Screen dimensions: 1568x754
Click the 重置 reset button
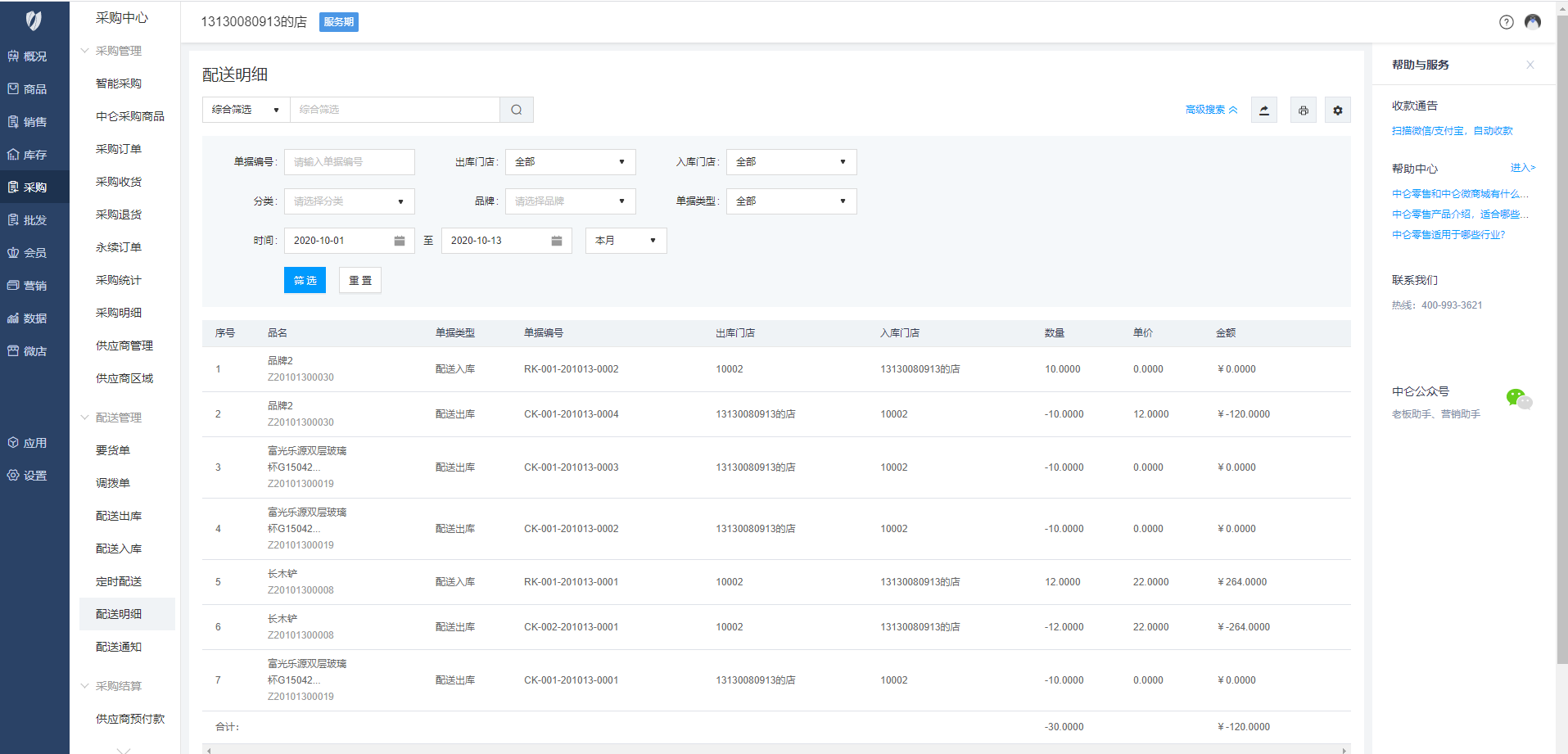[x=359, y=280]
